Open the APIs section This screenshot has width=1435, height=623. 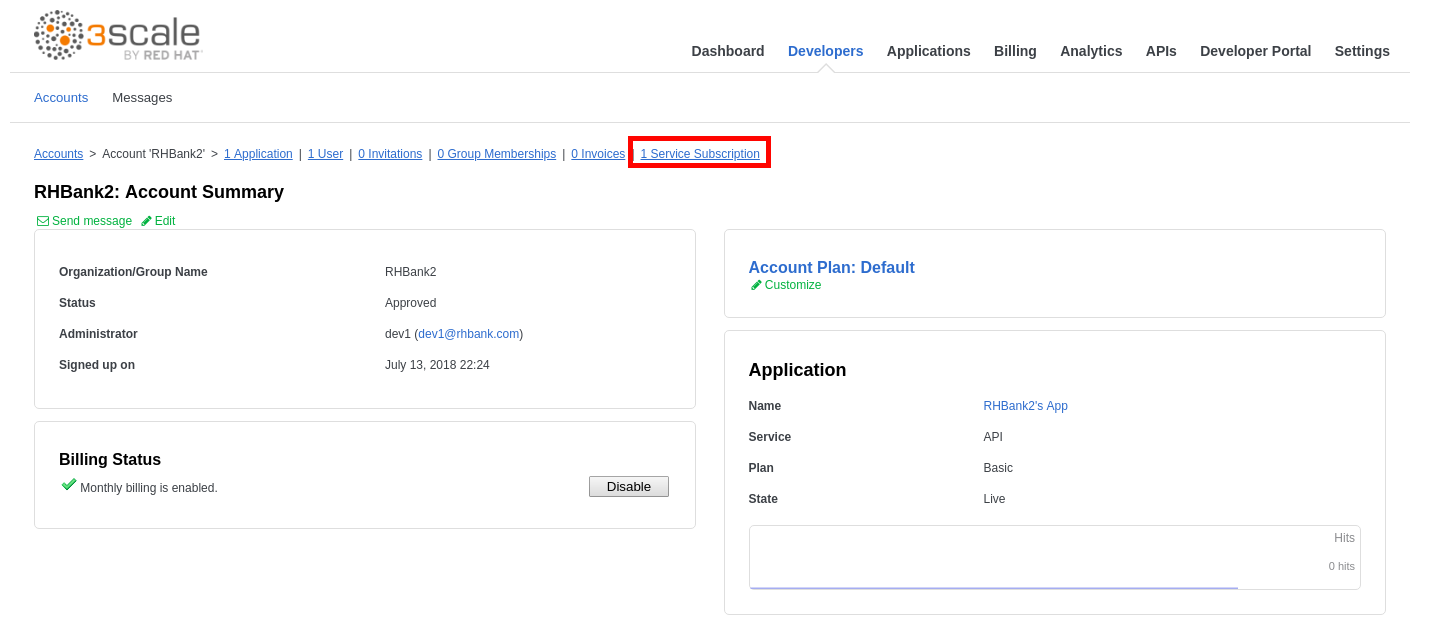coord(1160,51)
